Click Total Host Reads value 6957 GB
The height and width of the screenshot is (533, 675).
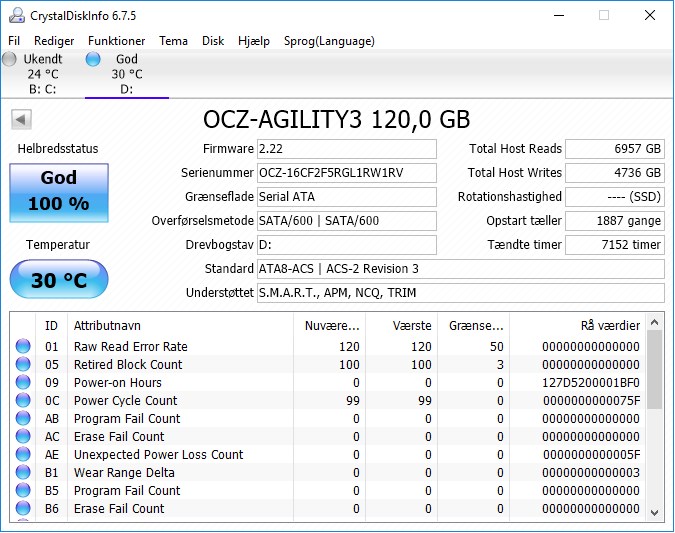pyautogui.click(x=615, y=149)
